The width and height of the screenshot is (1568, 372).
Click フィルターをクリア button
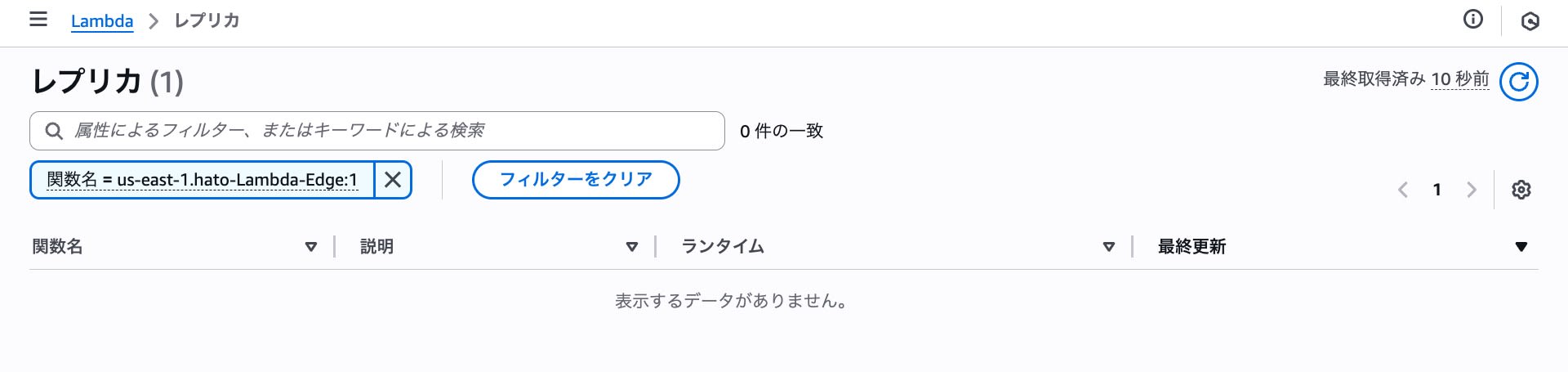[x=576, y=180]
